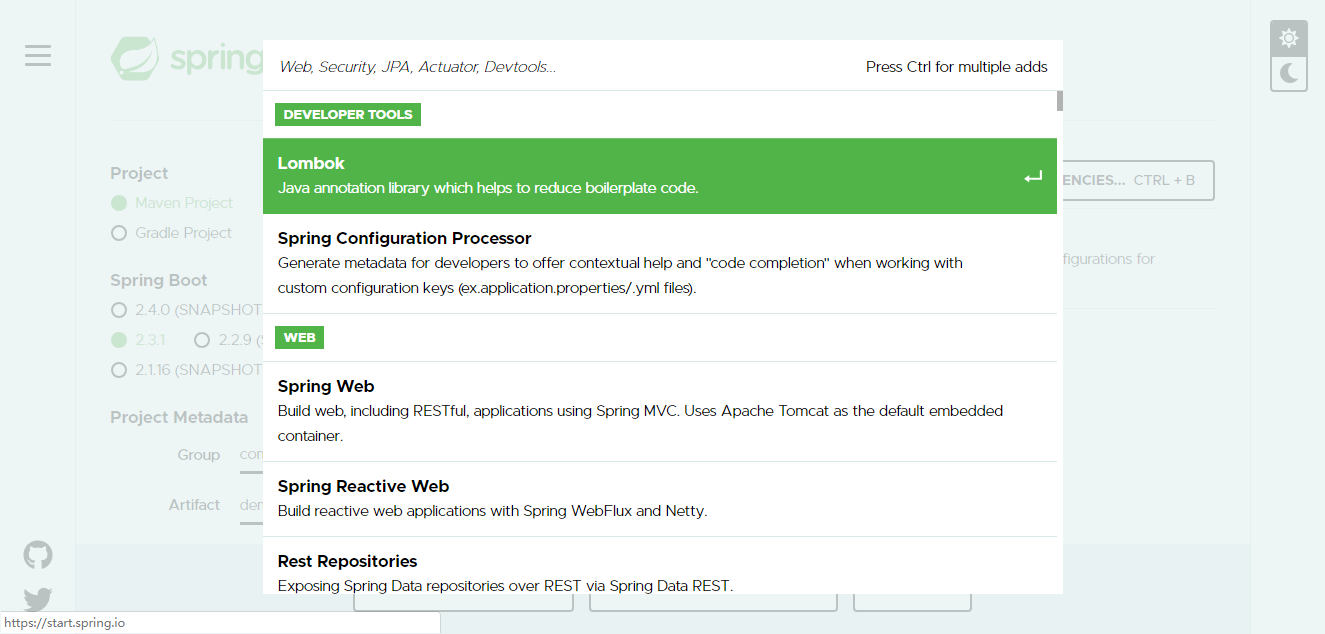Screen dimensions: 1325x634
Task: Open the hamburger navigation menu
Action: (38, 55)
